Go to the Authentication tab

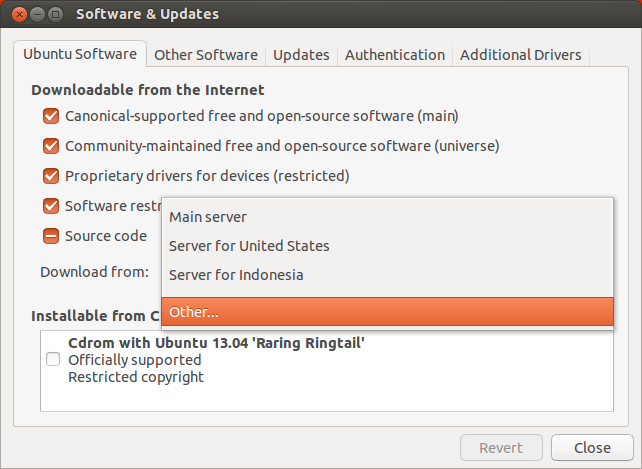click(x=395, y=55)
